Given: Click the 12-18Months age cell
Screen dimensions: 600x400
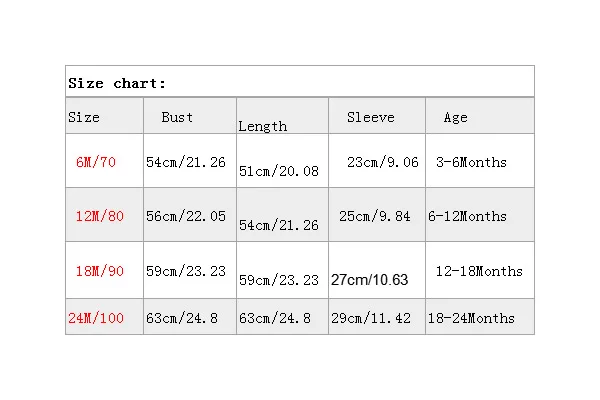Looking at the screenshot, I should click(x=479, y=271).
